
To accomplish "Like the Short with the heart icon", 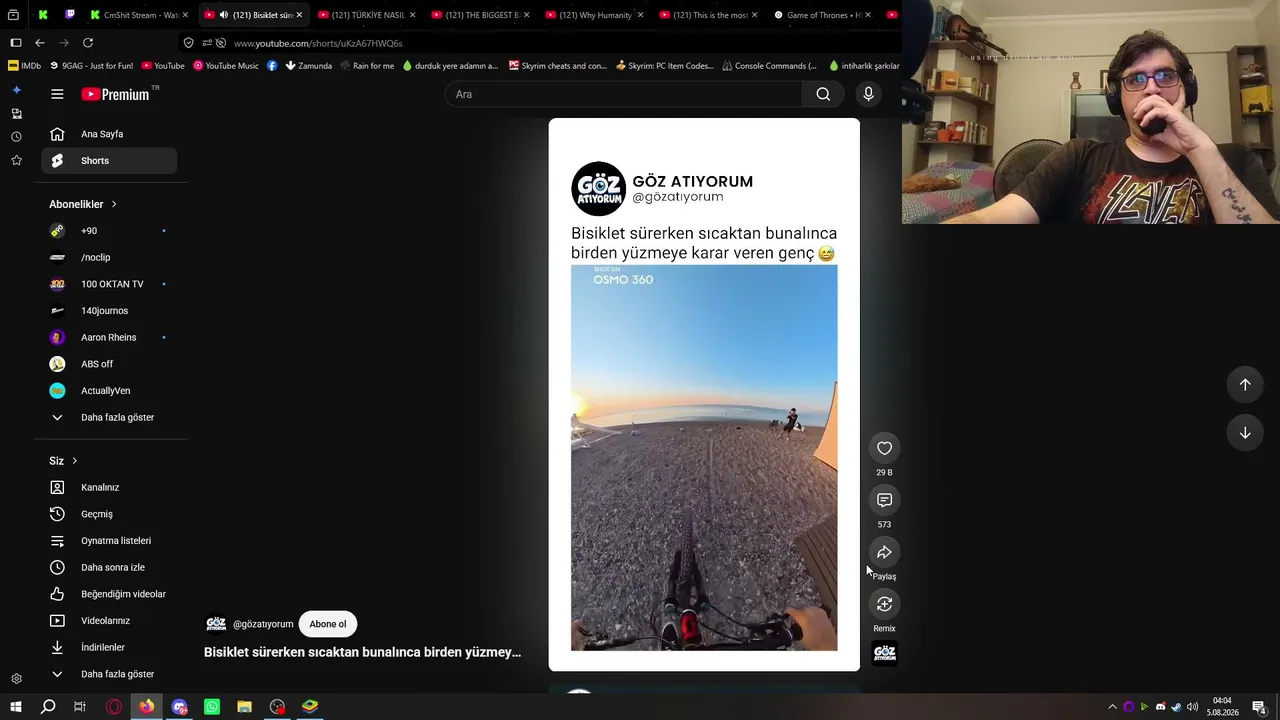I will point(884,448).
